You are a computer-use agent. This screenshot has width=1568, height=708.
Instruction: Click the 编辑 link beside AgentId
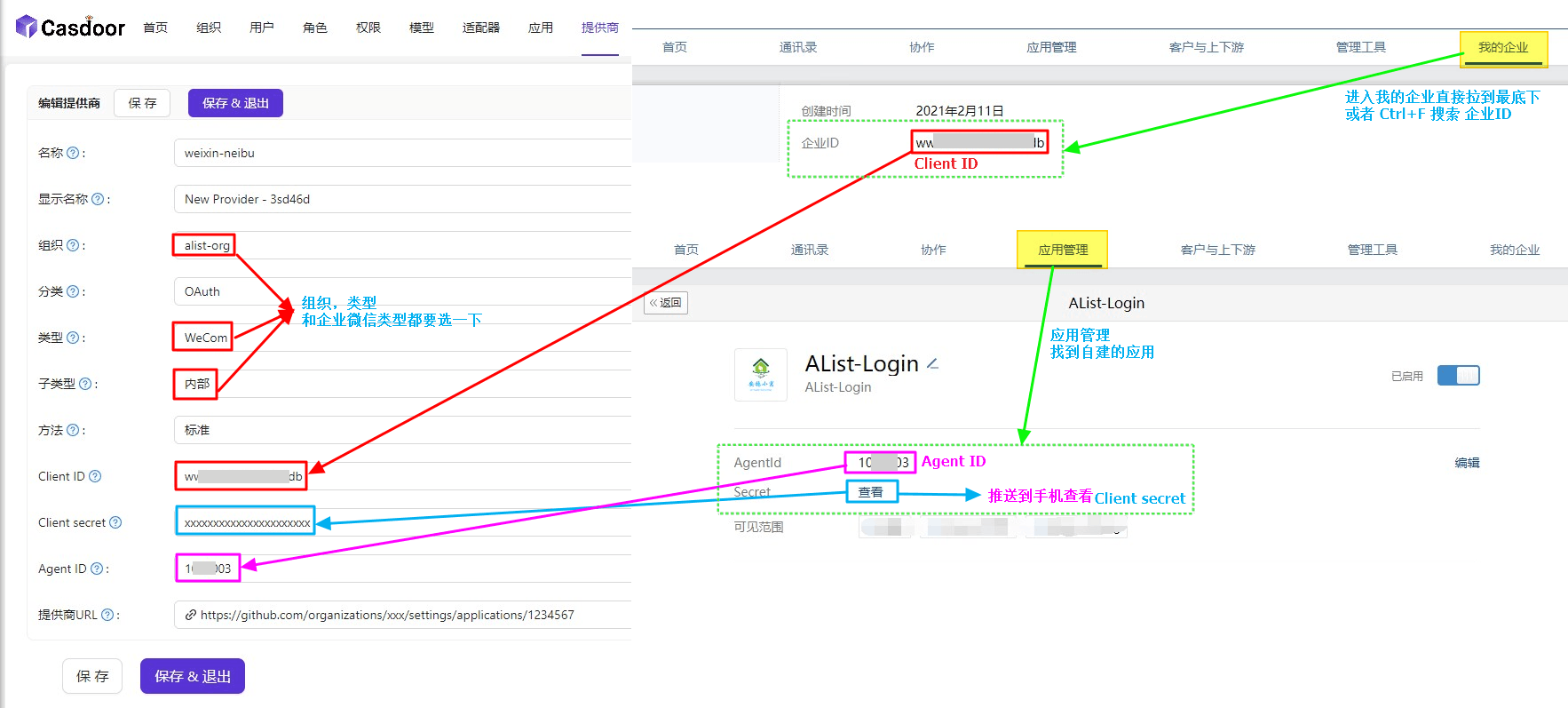pyautogui.click(x=1467, y=463)
